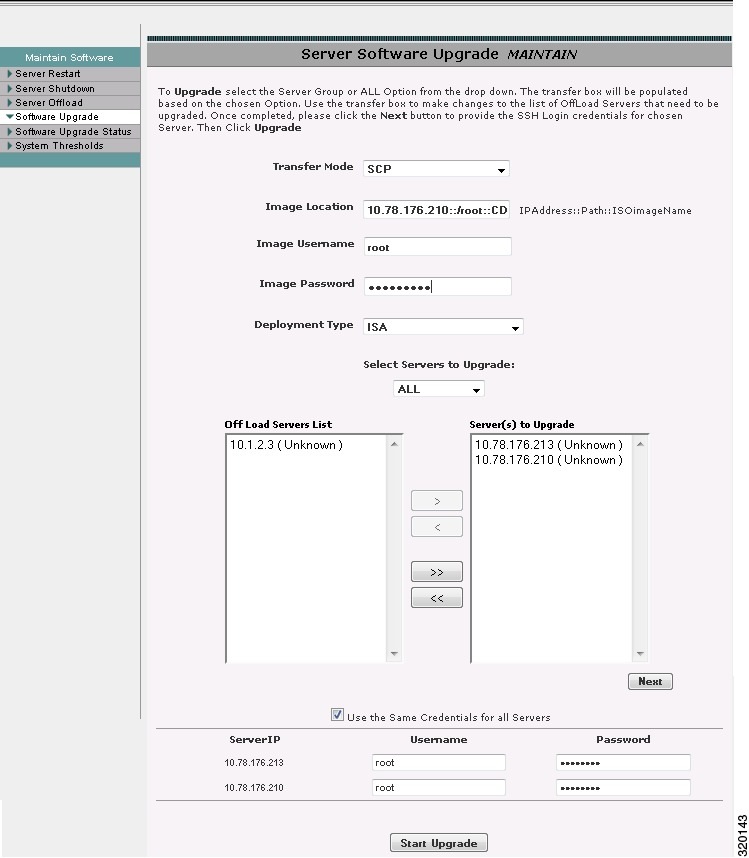Open the Select Servers ALL dropdown
Image resolution: width=749 pixels, height=858 pixels.
pyautogui.click(x=439, y=389)
